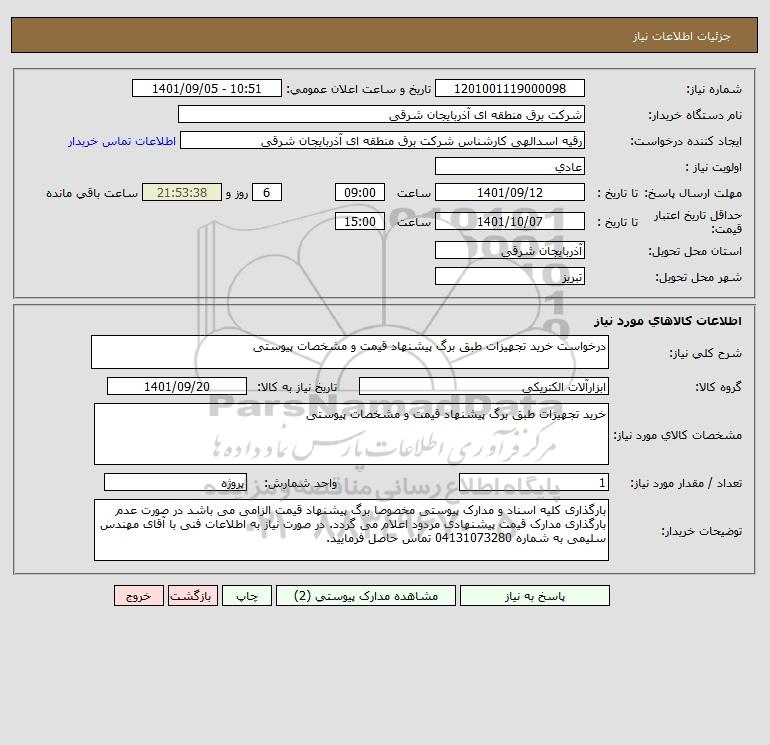
Task: Click remaining days field showing 6
Action: tap(267, 193)
